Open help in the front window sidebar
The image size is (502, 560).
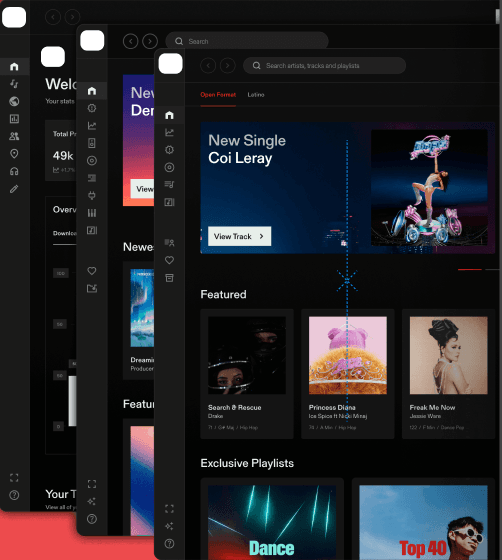pyautogui.click(x=169, y=544)
